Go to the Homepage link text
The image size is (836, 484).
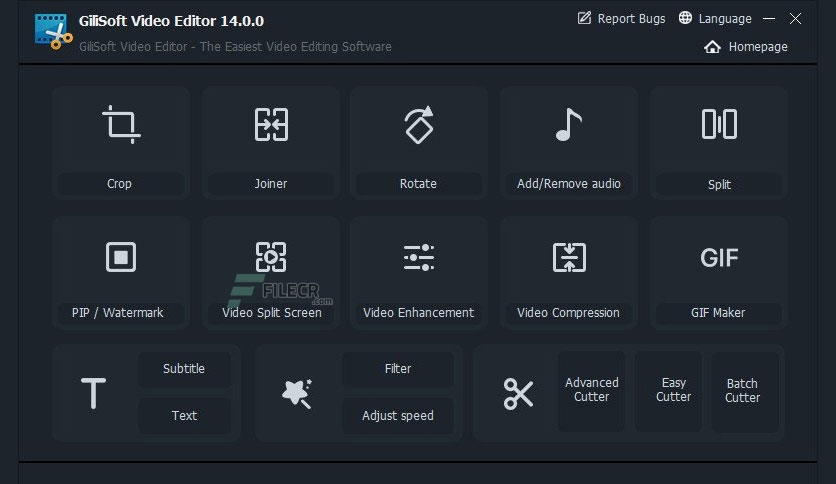click(758, 47)
